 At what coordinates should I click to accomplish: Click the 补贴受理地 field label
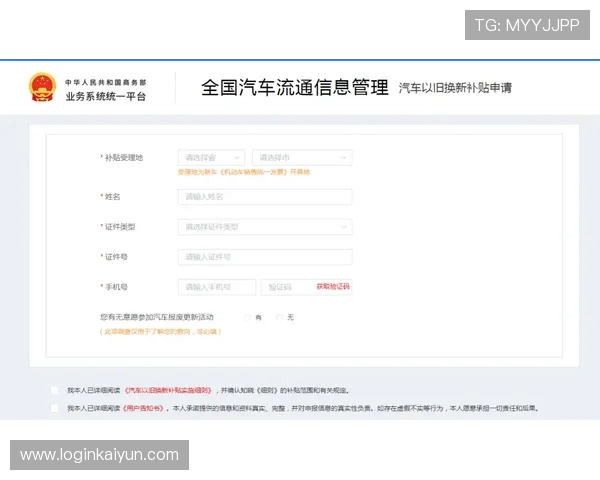point(124,158)
